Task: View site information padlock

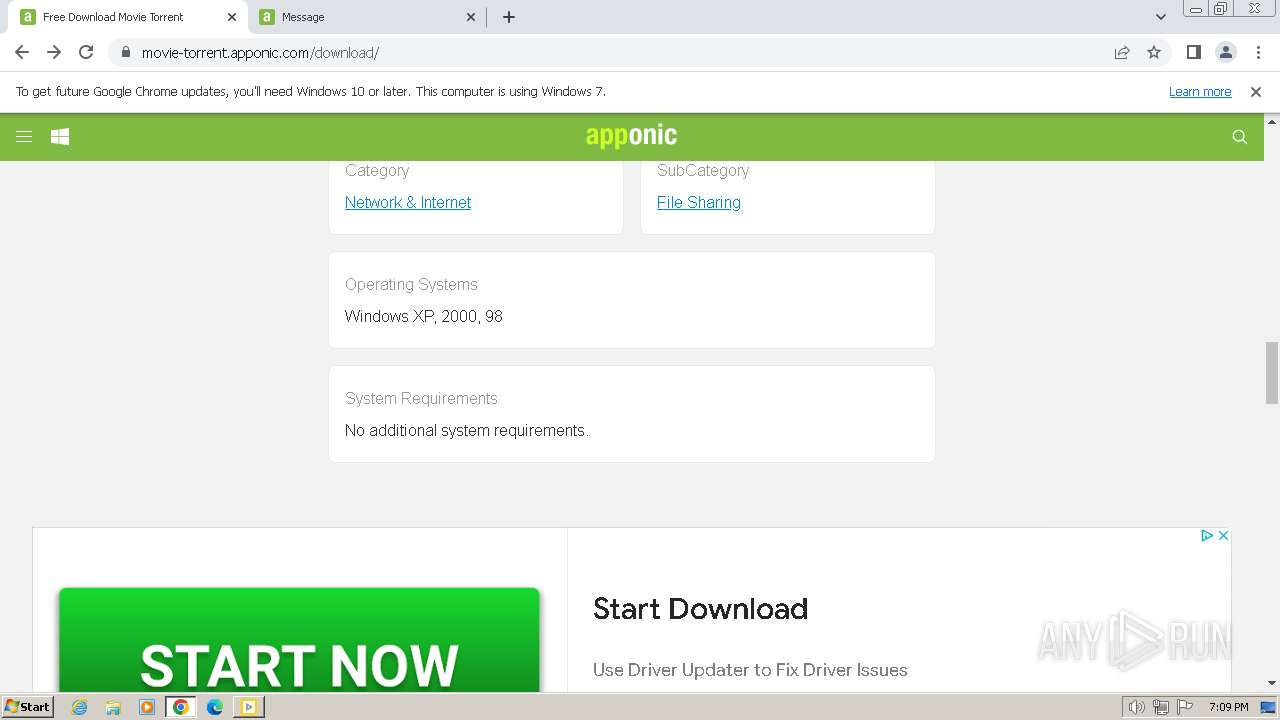Action: click(x=125, y=53)
